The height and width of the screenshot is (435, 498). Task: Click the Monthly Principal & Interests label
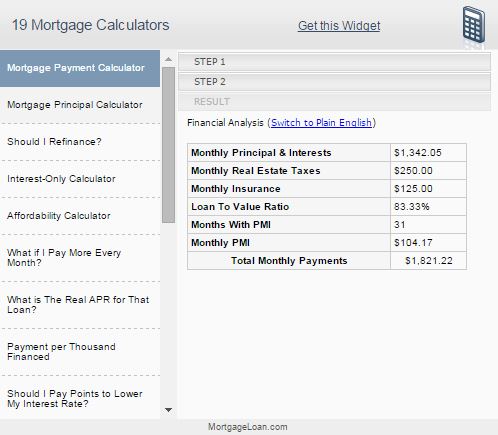click(x=261, y=153)
